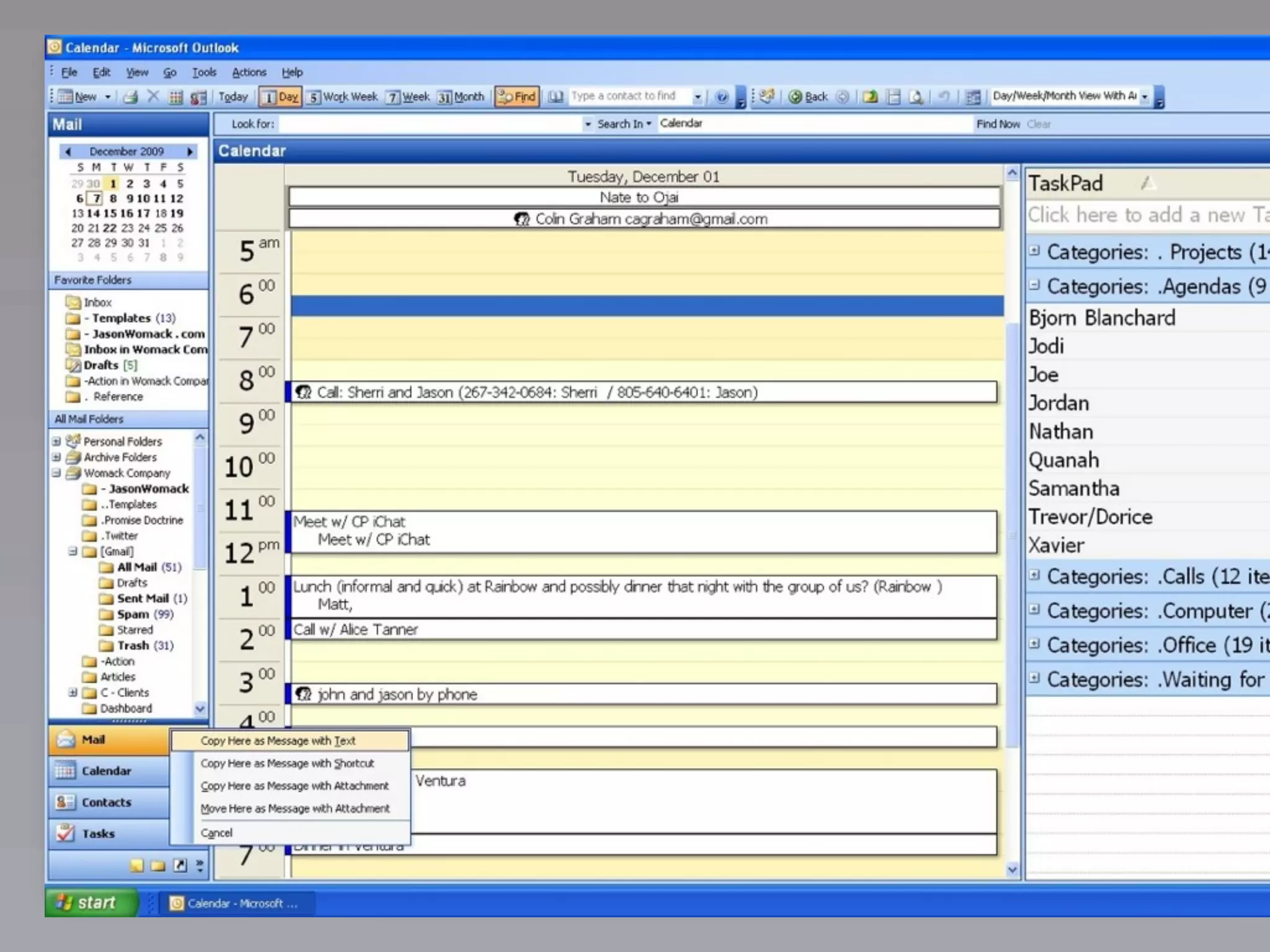Click the Look for search field
The width and height of the screenshot is (1270, 952).
430,124
